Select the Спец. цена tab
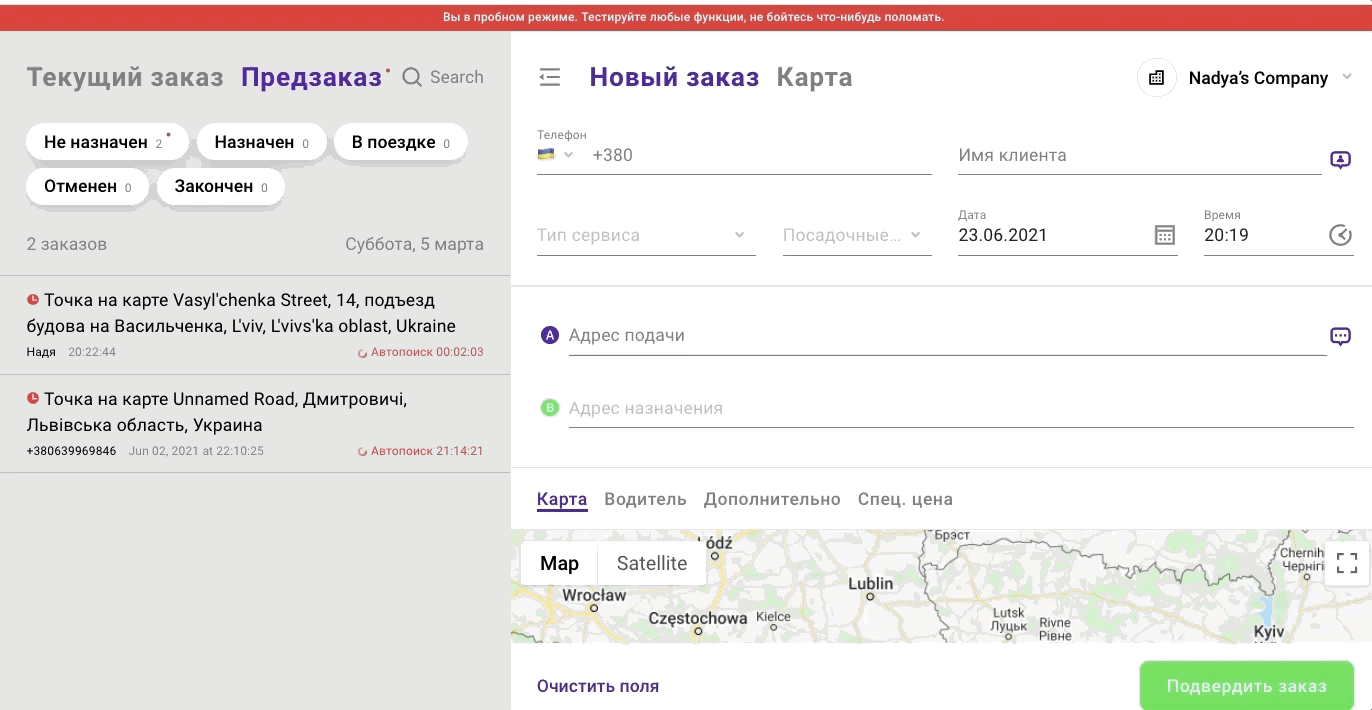The image size is (1372, 710). point(905,499)
